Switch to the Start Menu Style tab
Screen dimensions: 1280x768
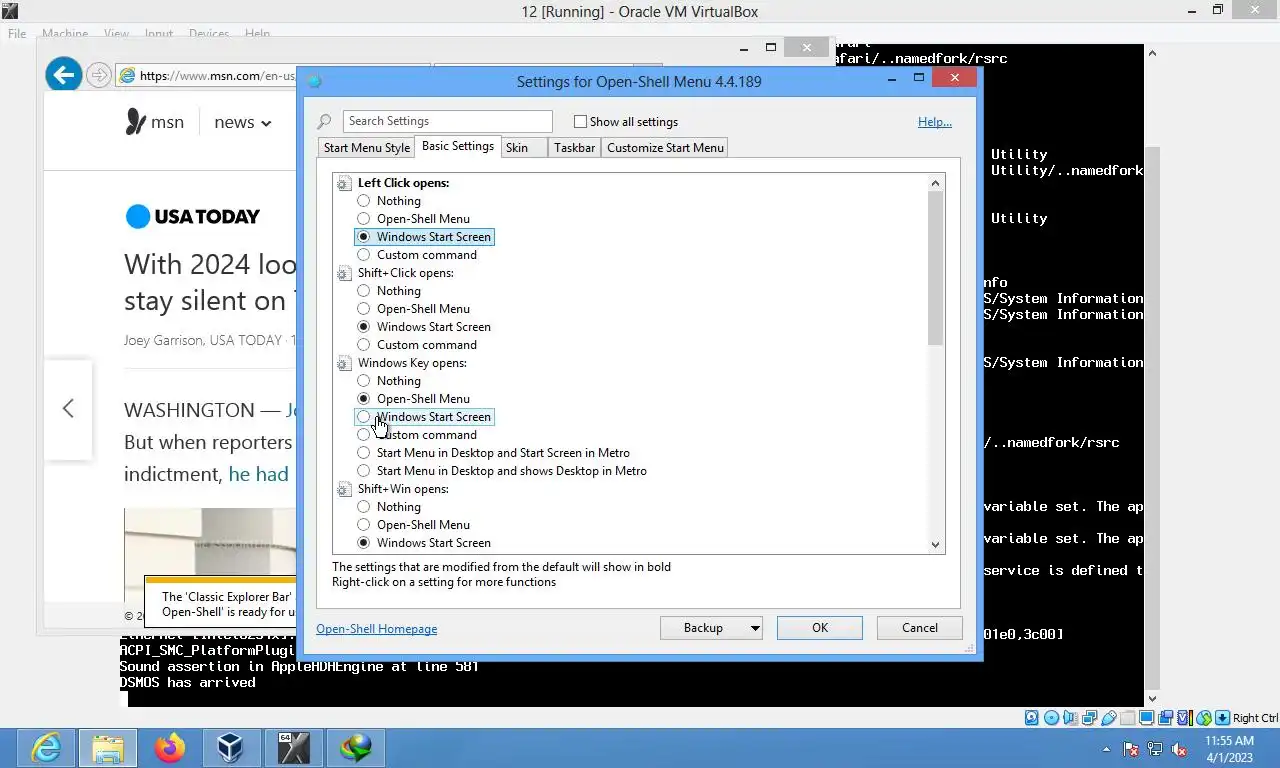click(367, 148)
